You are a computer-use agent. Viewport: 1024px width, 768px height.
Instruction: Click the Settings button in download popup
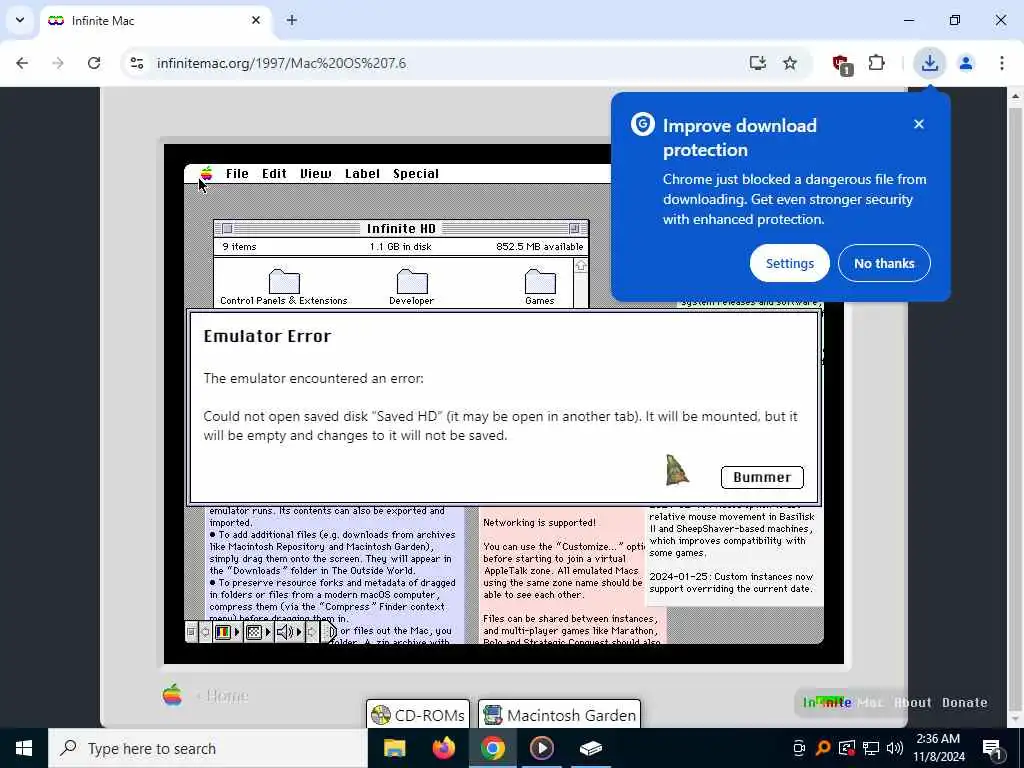(790, 263)
